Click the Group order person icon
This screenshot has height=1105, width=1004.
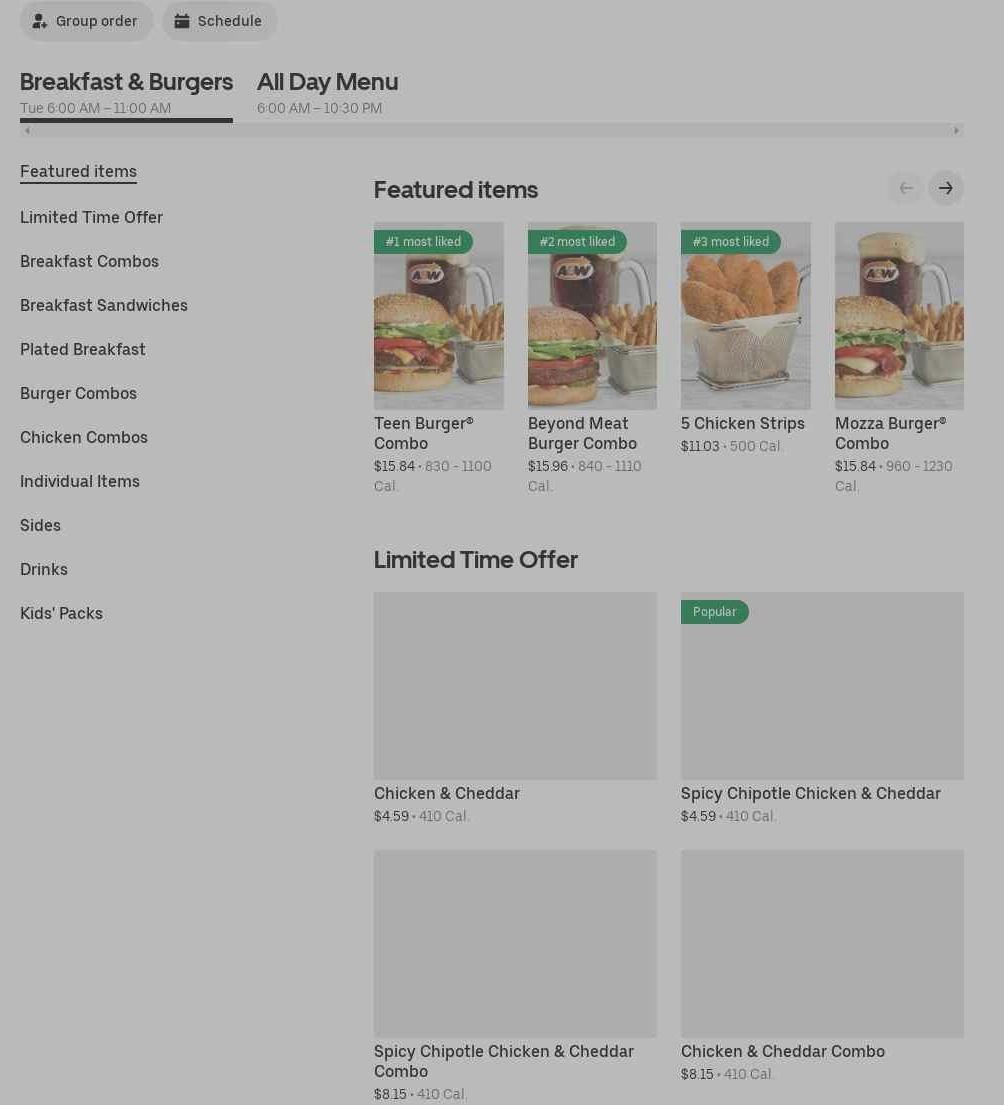click(39, 21)
